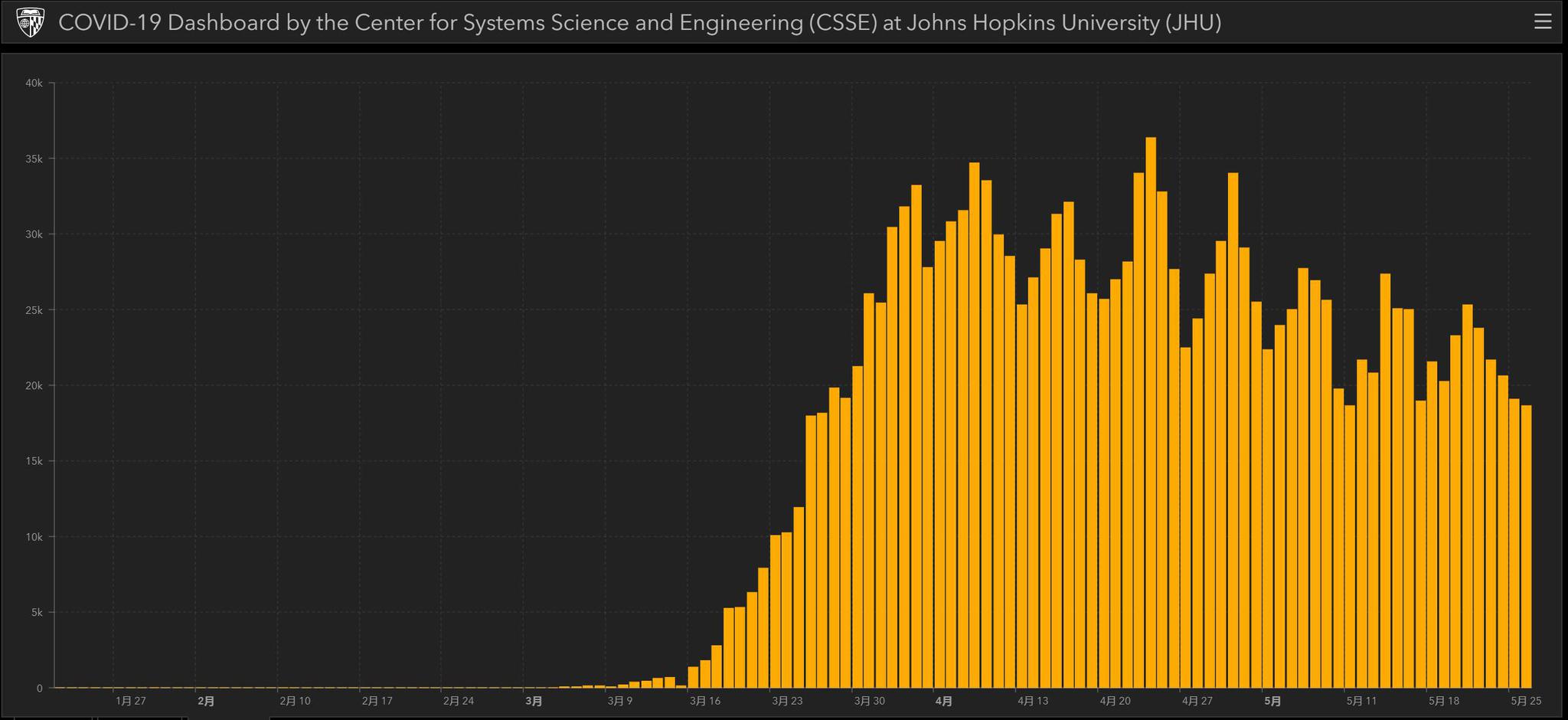The image size is (1568, 720).
Task: Select the 2月 17 date label
Action: point(377,701)
